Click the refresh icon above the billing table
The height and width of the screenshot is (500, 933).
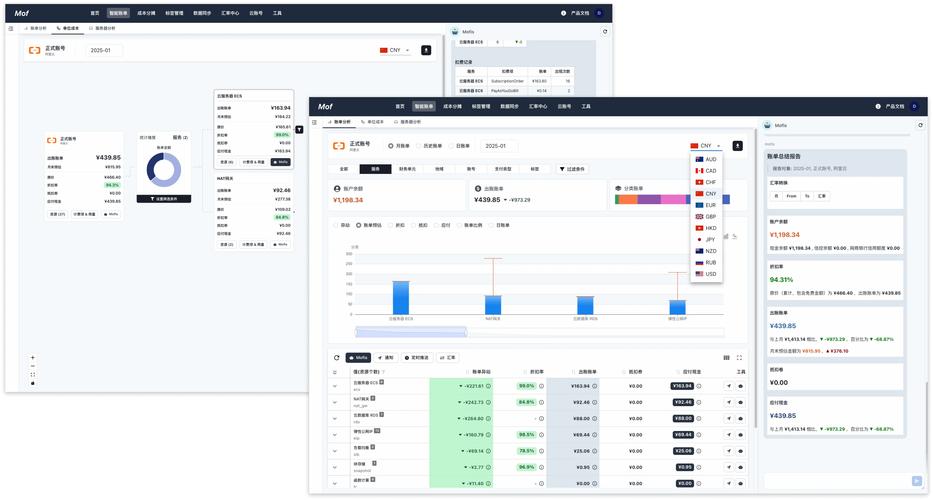[x=336, y=357]
